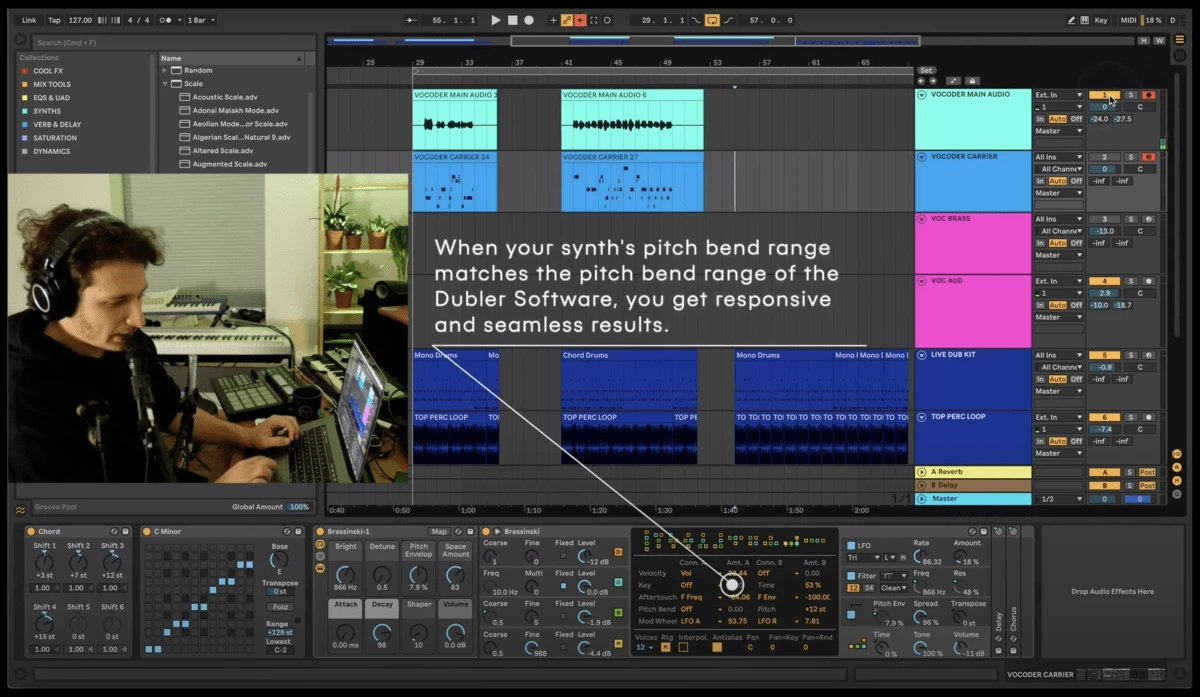Toggle the Automation Arm icon
The height and width of the screenshot is (697, 1200).
566,20
